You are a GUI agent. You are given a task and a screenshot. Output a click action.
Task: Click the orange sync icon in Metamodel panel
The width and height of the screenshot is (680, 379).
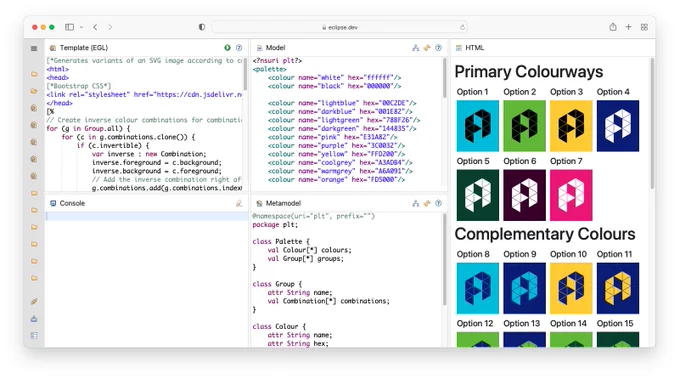click(427, 203)
